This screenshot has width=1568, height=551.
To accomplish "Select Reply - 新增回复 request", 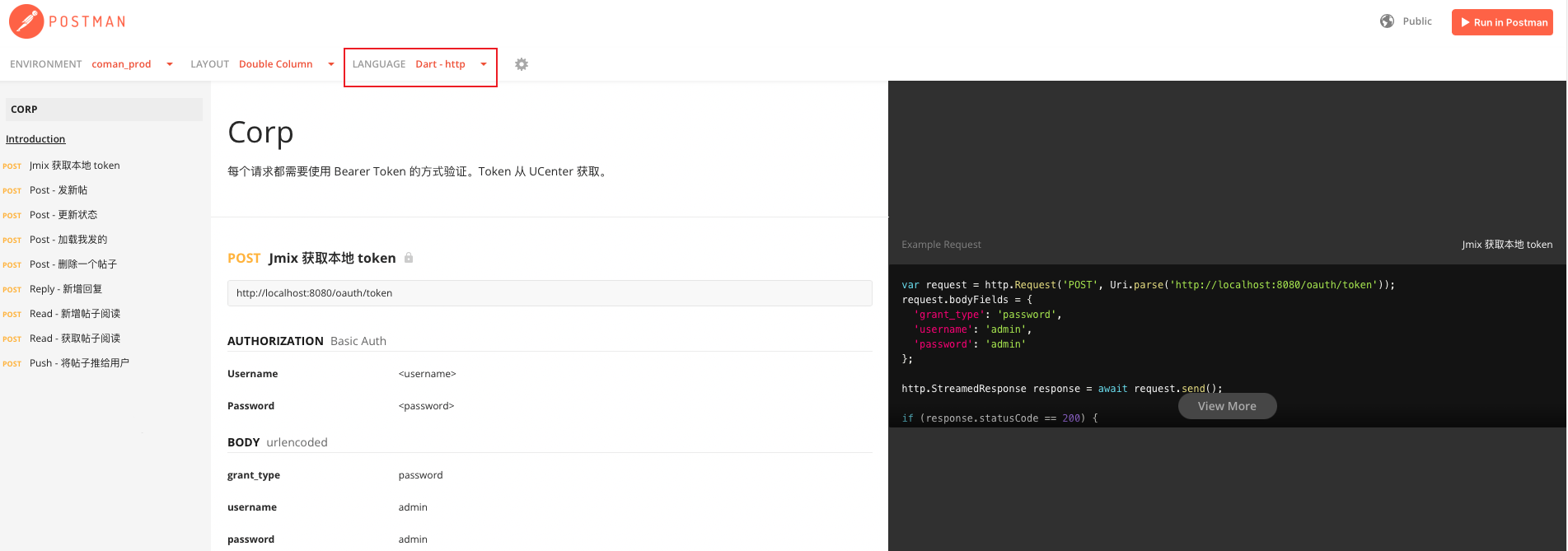I will pyautogui.click(x=66, y=289).
